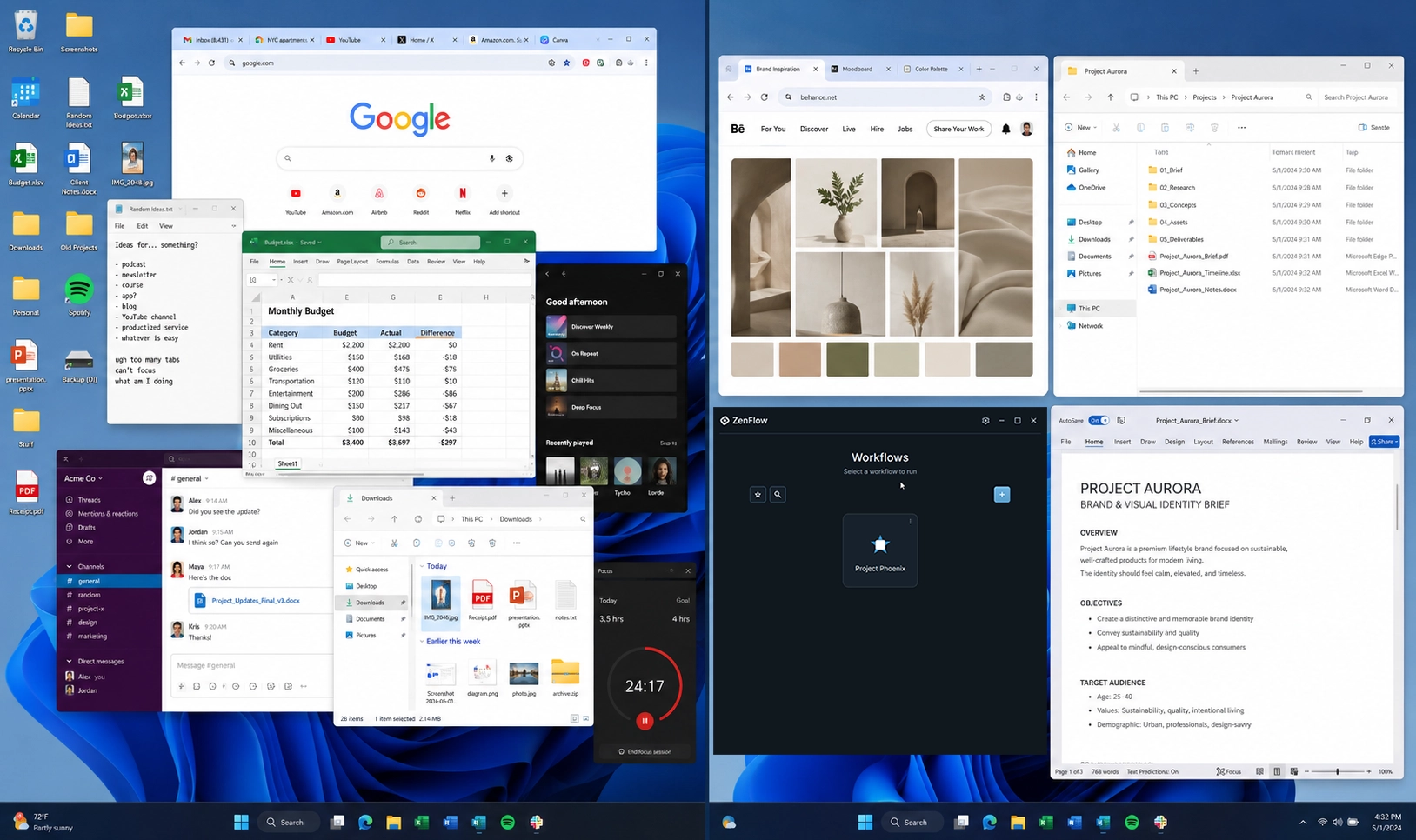This screenshot has width=1416, height=840.
Task: Open Edge browser from the right taskbar
Action: click(x=989, y=822)
